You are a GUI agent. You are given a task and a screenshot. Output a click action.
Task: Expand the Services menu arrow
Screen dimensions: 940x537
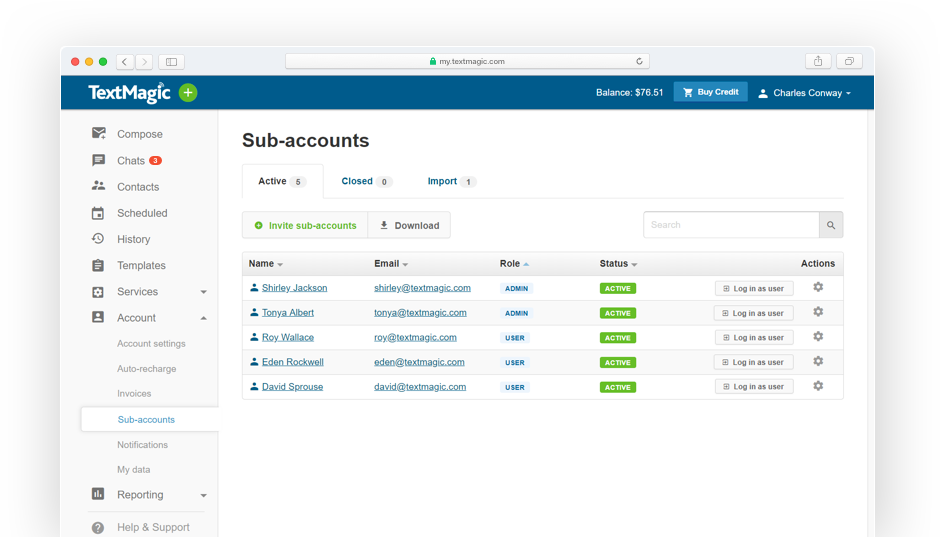(x=204, y=292)
